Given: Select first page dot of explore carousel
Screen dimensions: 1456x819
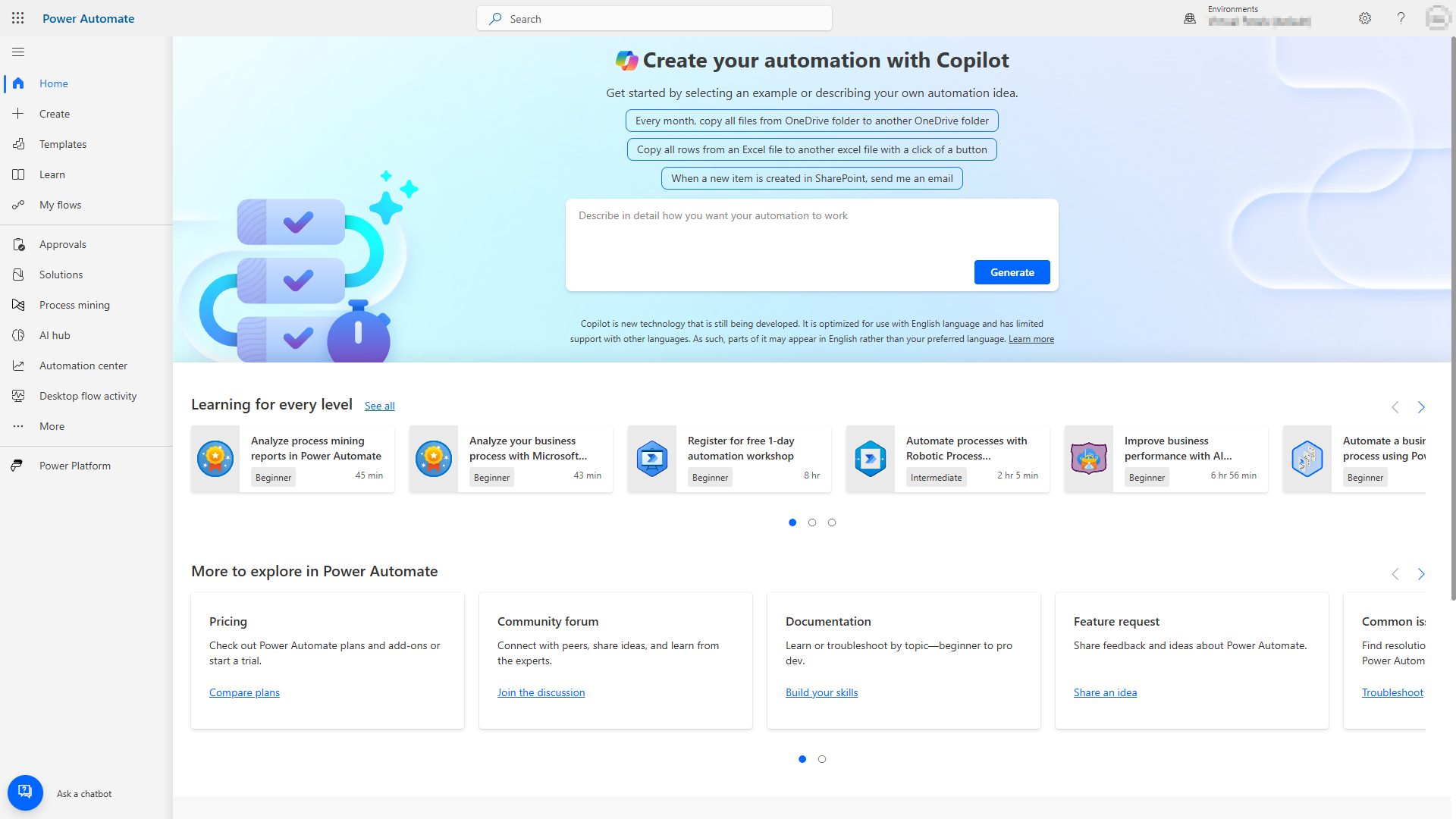Looking at the screenshot, I should pos(802,759).
